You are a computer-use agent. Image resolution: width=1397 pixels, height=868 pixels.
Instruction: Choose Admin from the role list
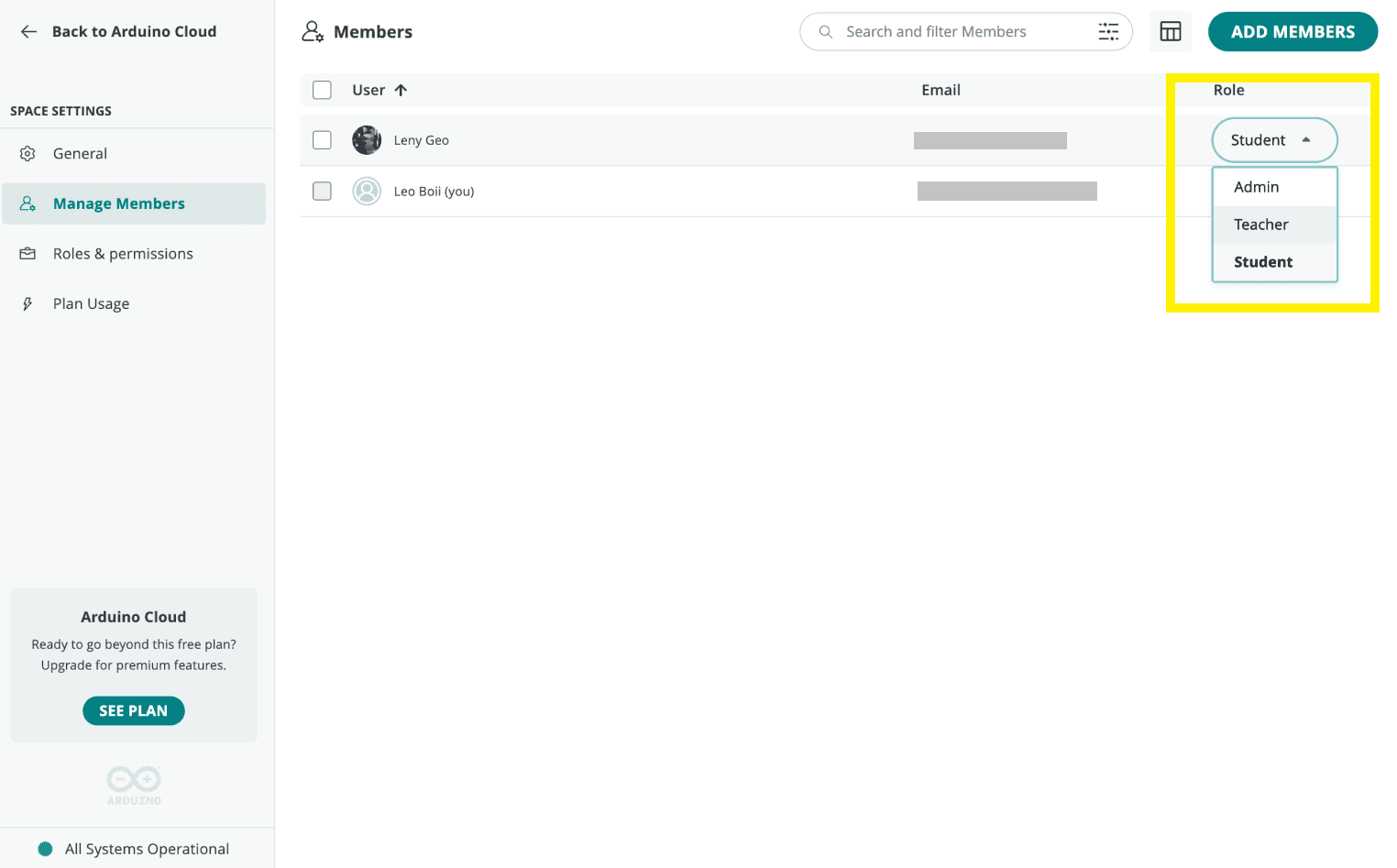point(1256,187)
